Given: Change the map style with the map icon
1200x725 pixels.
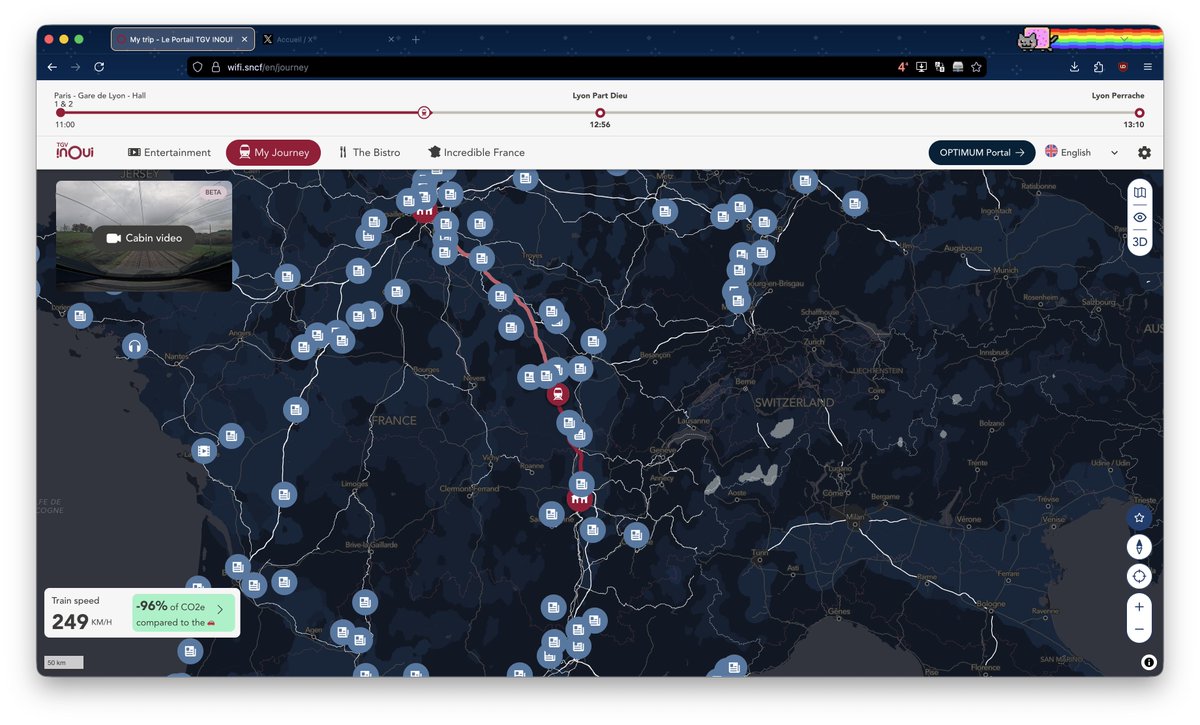Looking at the screenshot, I should coord(1139,192).
